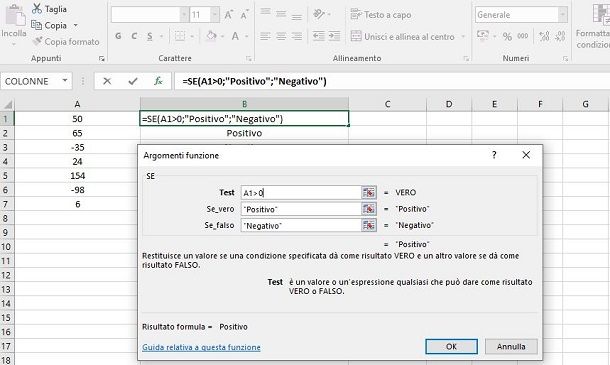The image size is (610, 365).
Task: Click the Incolla paste icon
Action: click(x=16, y=16)
